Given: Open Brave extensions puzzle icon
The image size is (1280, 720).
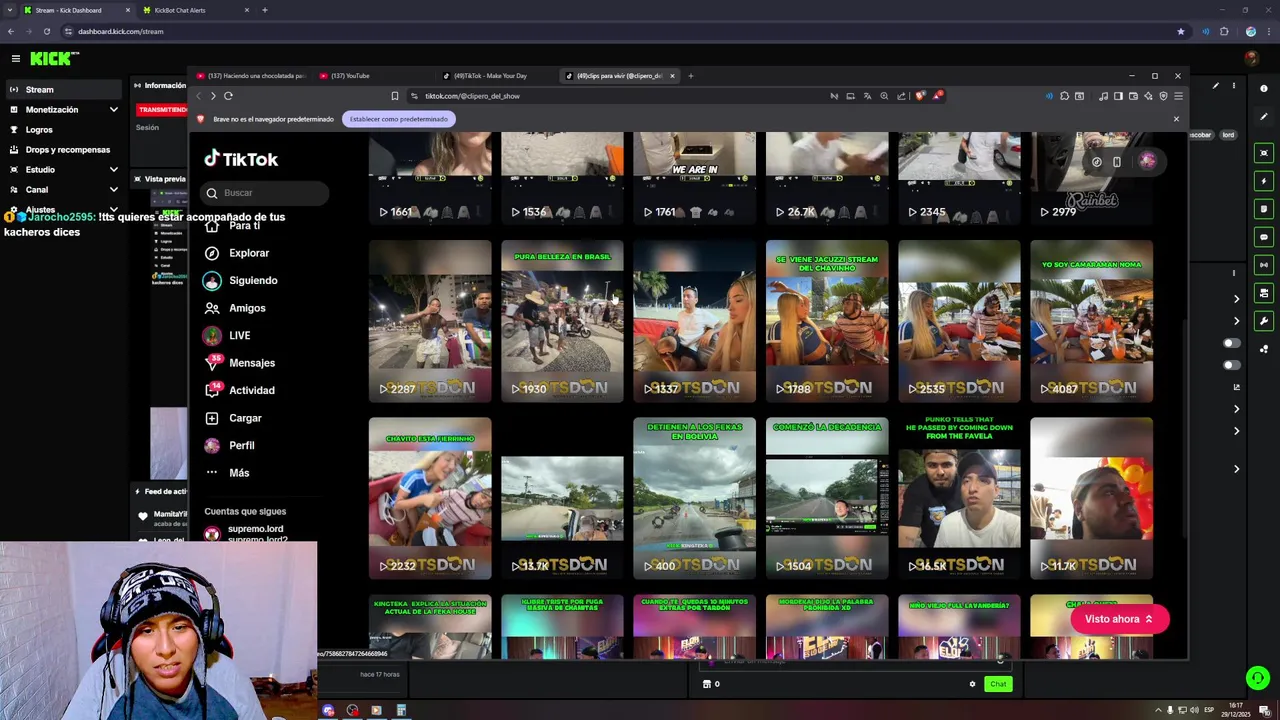Looking at the screenshot, I should click(1064, 96).
